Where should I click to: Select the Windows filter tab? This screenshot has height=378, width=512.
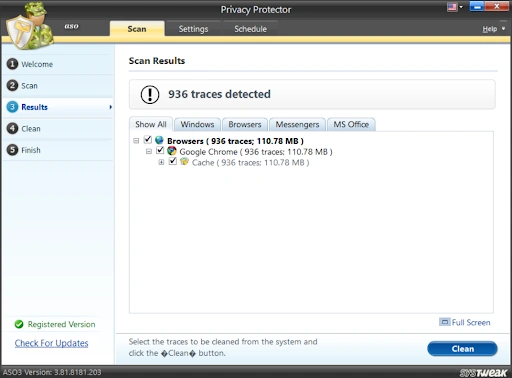(x=197, y=124)
